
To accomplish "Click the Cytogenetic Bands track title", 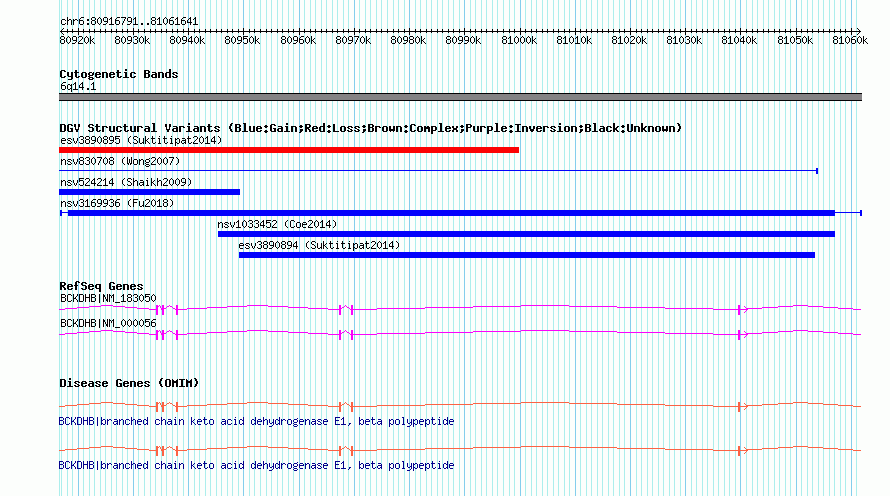I will point(119,74).
